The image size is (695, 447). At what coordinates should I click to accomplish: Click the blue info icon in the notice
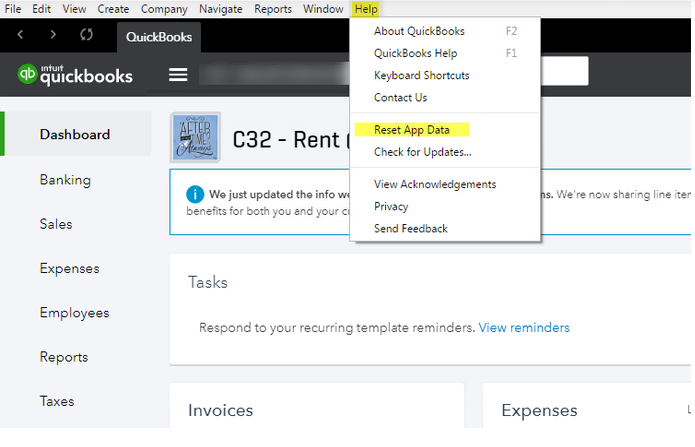195,194
